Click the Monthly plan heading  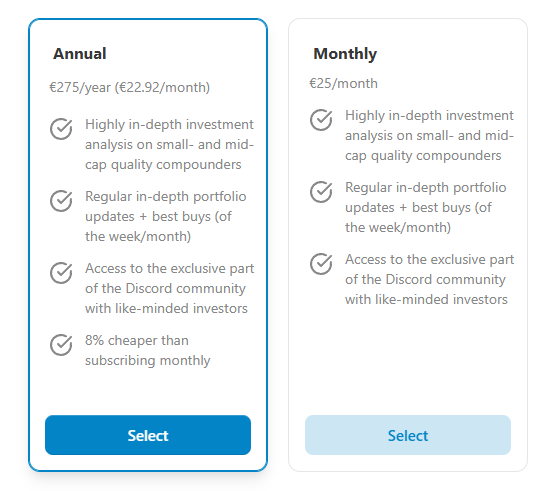click(345, 54)
